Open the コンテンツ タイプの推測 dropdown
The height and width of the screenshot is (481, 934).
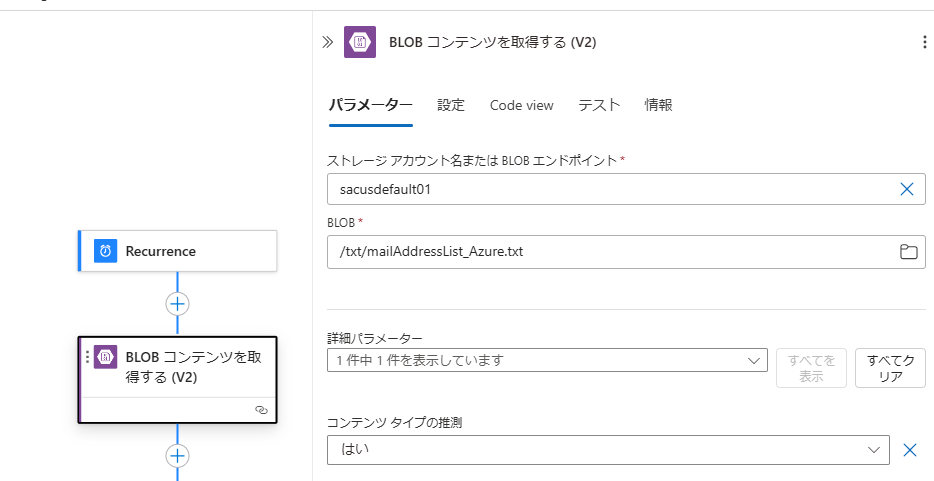point(608,450)
